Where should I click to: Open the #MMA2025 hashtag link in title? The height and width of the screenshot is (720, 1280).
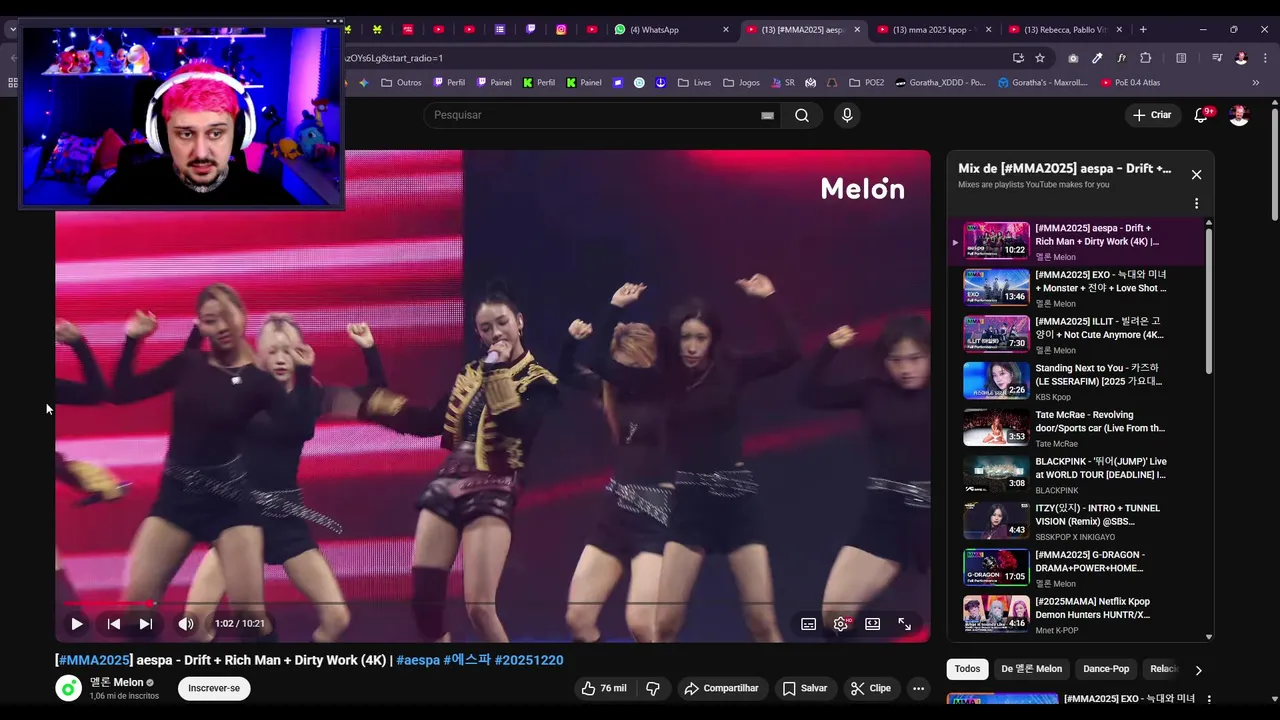pos(95,660)
